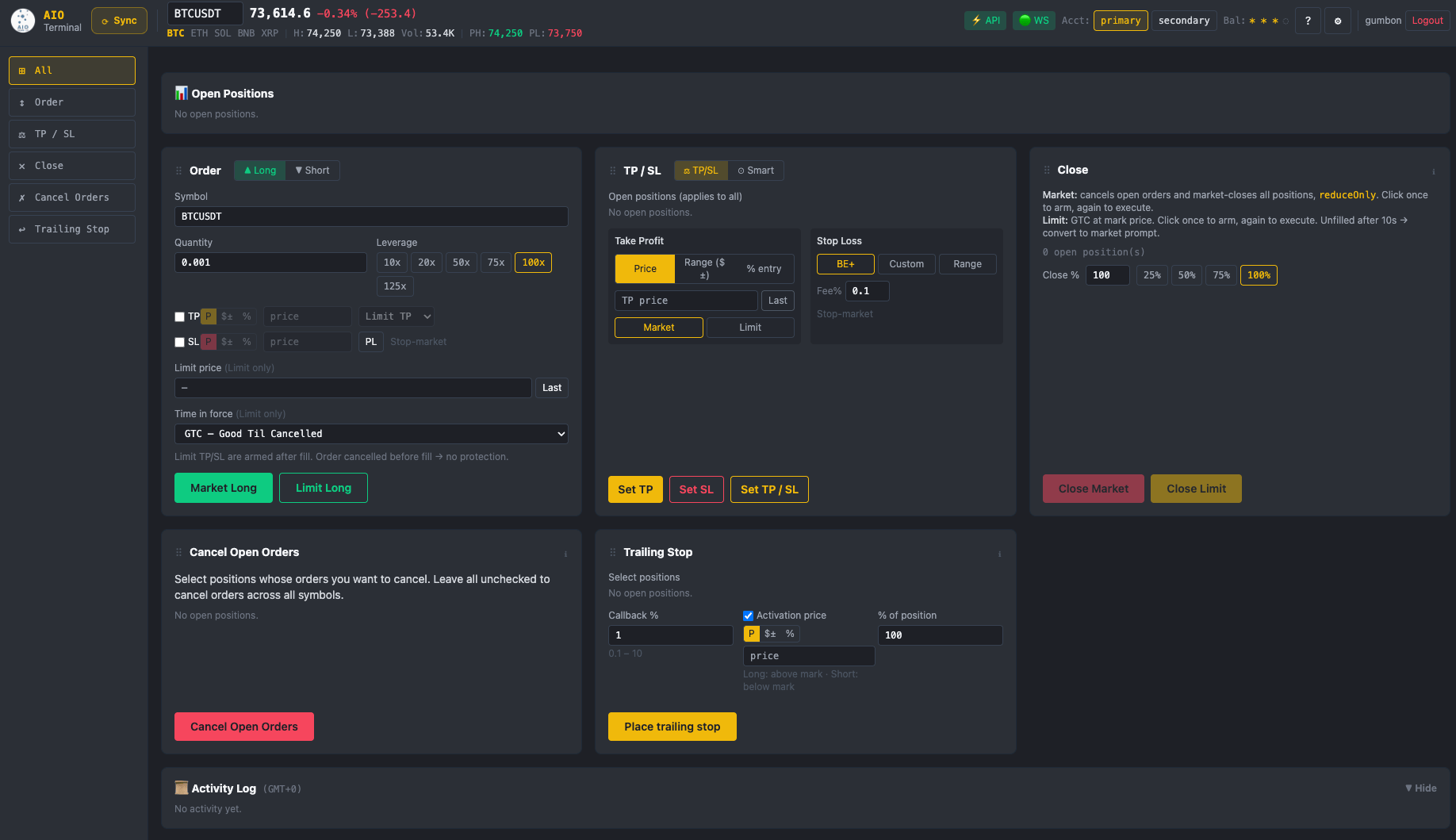
Task: Open the Trailing Stop sidebar item
Action: [x=72, y=229]
